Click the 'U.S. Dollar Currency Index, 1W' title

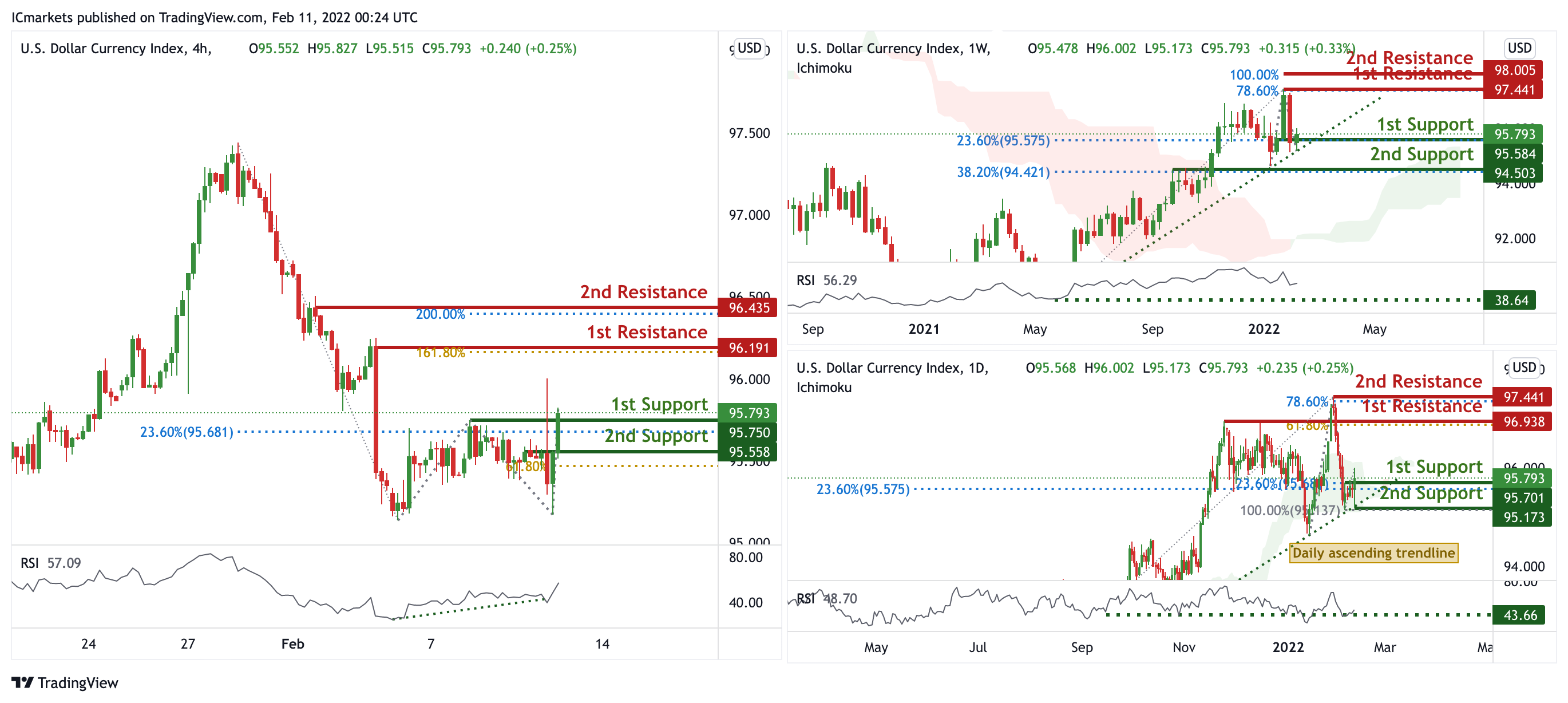tap(892, 49)
